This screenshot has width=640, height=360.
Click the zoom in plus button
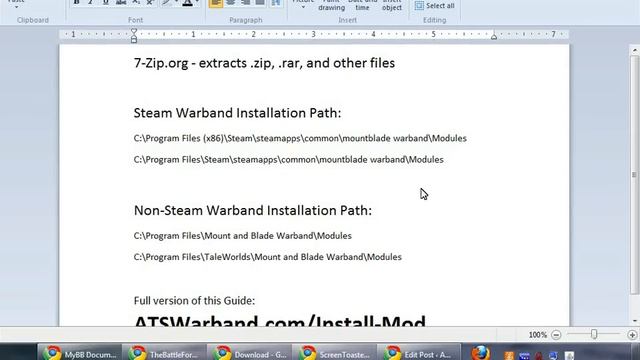632,335
